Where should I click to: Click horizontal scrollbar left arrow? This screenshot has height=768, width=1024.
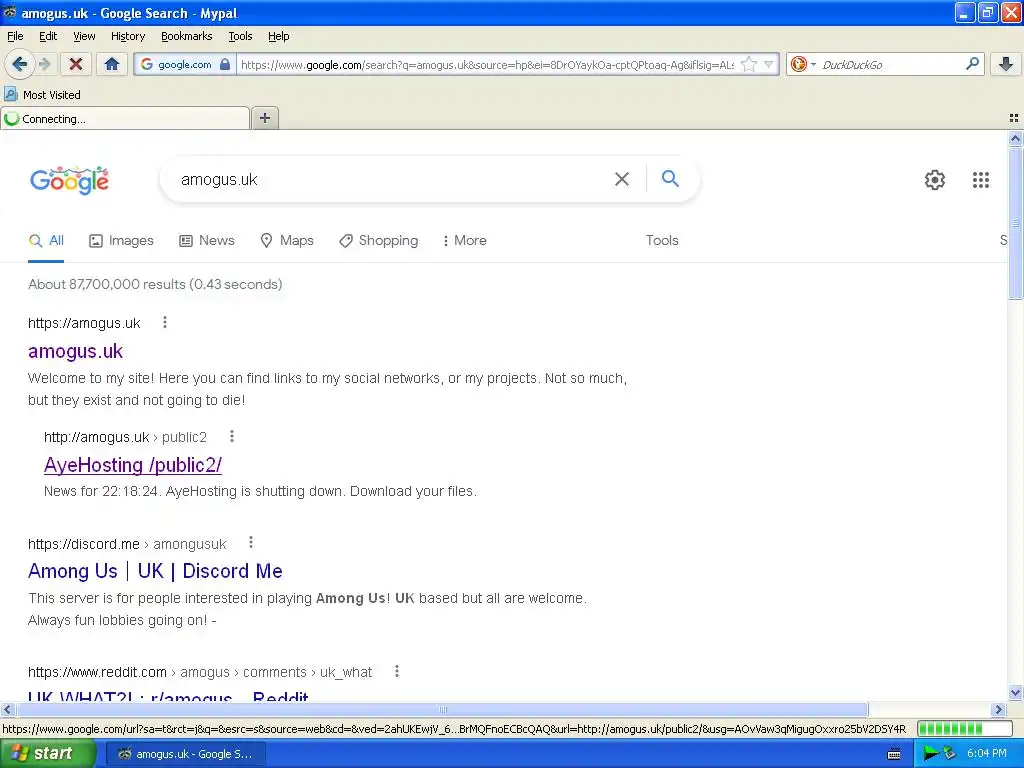(7, 709)
